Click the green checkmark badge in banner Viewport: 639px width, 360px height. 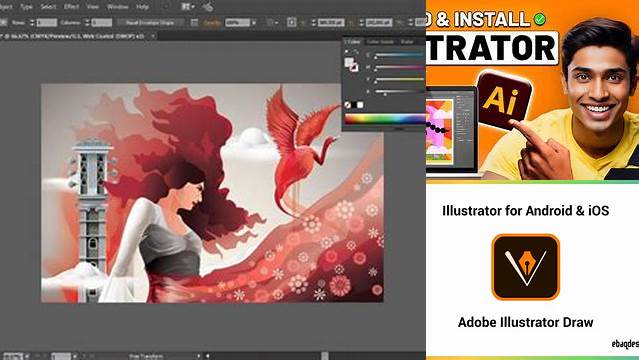[x=540, y=19]
